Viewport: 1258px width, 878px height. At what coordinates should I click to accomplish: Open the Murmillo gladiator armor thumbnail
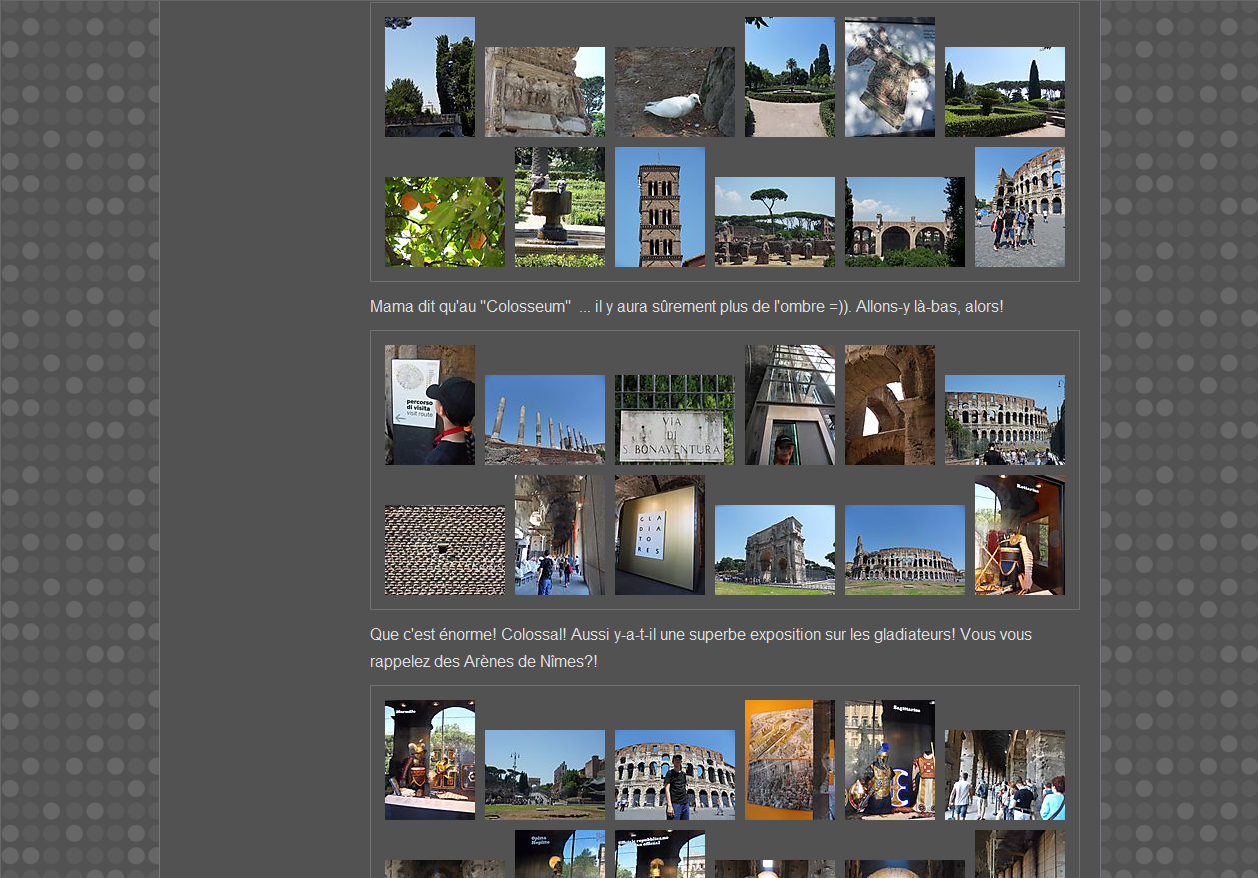coord(429,760)
